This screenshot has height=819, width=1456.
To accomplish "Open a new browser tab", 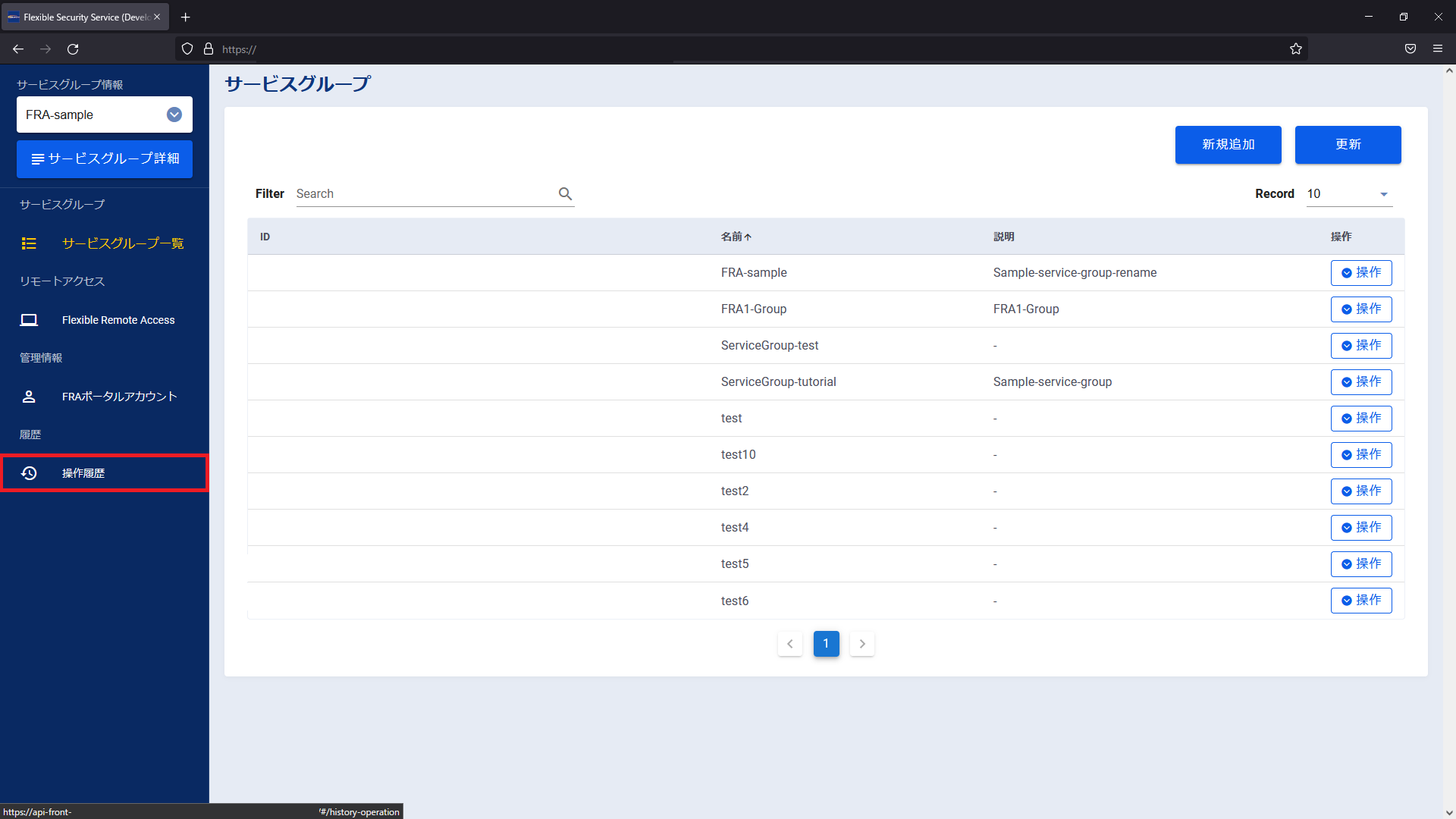I will click(186, 17).
